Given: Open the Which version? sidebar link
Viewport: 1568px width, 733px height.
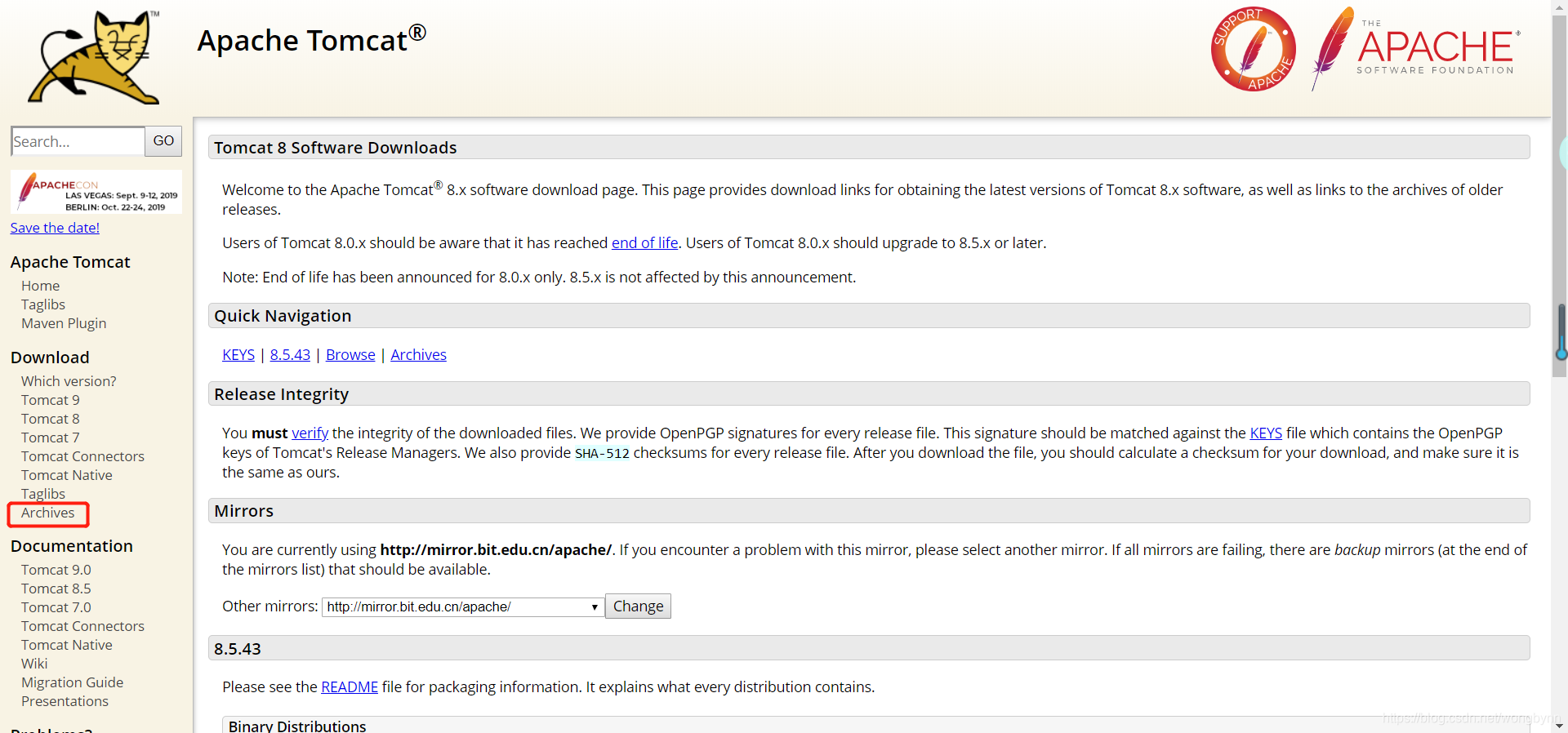Looking at the screenshot, I should click(x=69, y=381).
